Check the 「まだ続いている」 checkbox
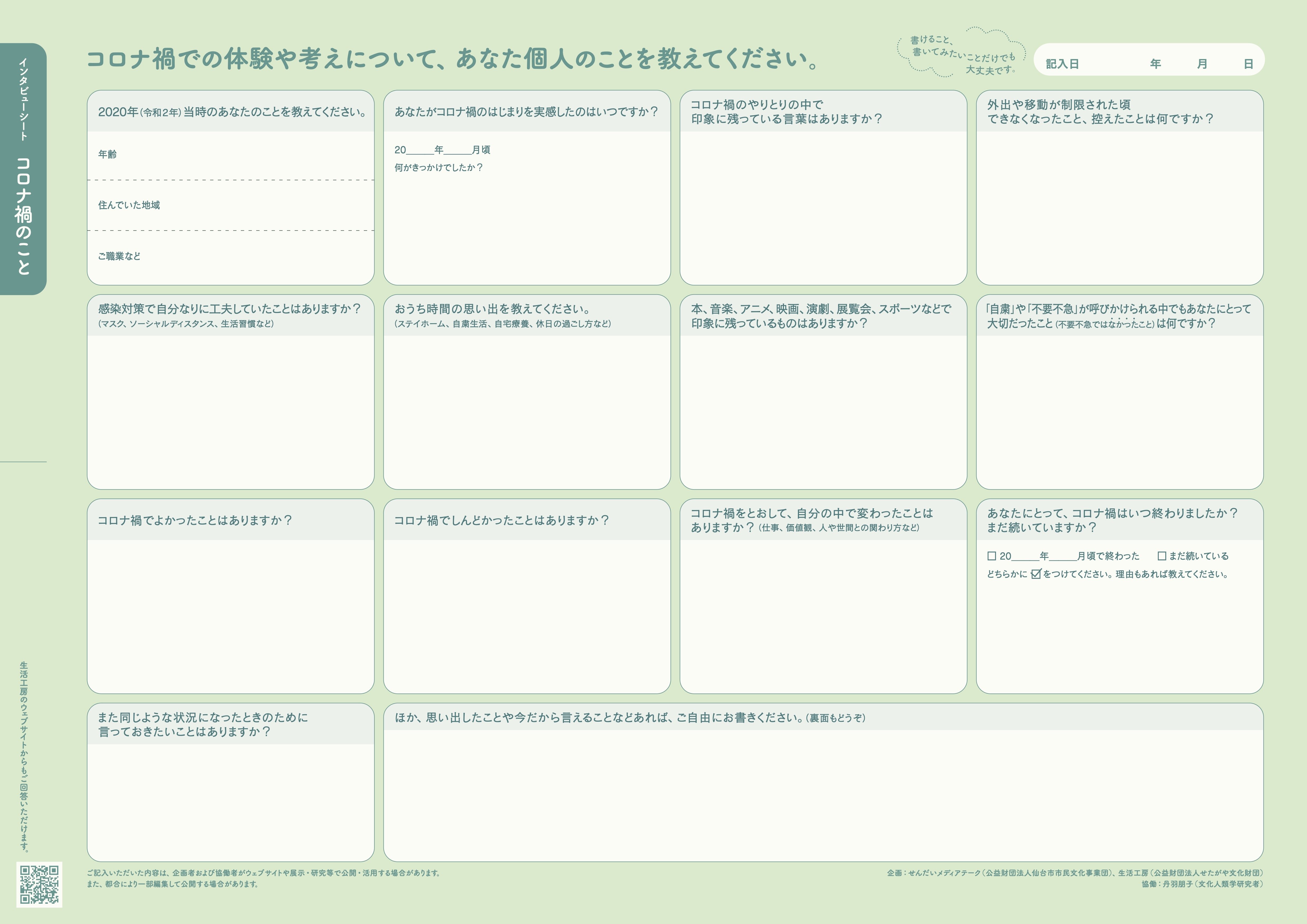The image size is (1307, 924). pos(1162,555)
